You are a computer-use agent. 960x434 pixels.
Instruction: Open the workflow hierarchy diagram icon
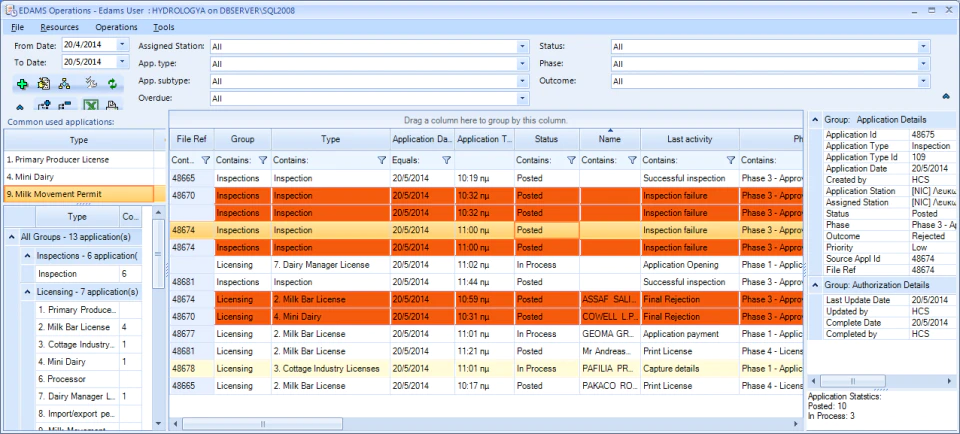click(x=64, y=84)
